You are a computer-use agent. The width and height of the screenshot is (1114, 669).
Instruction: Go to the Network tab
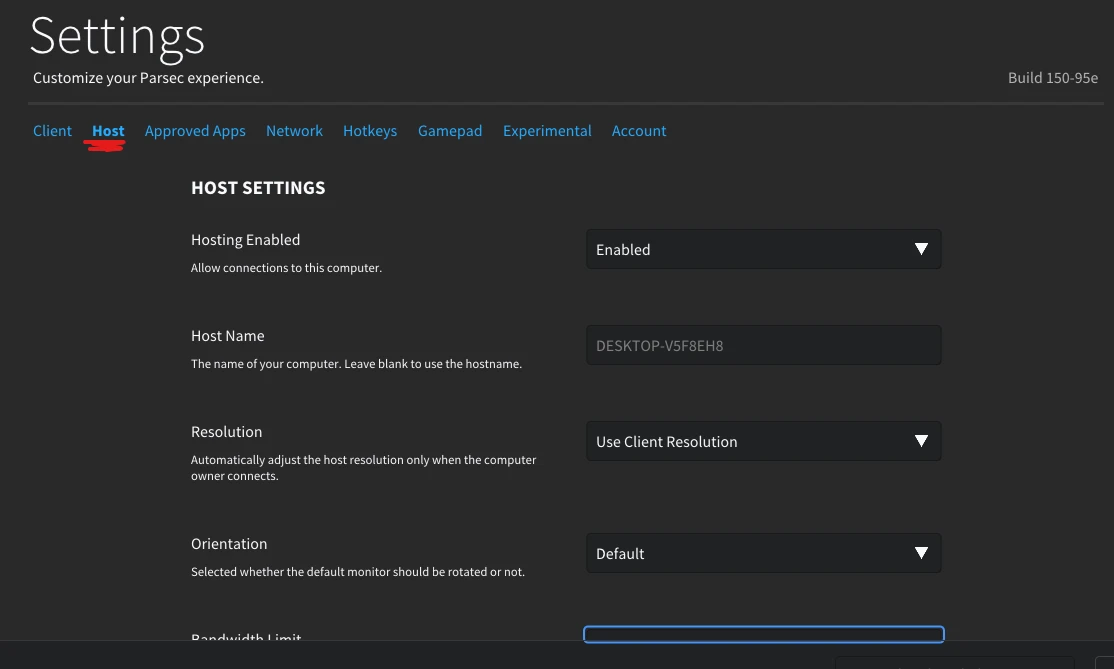coord(294,131)
